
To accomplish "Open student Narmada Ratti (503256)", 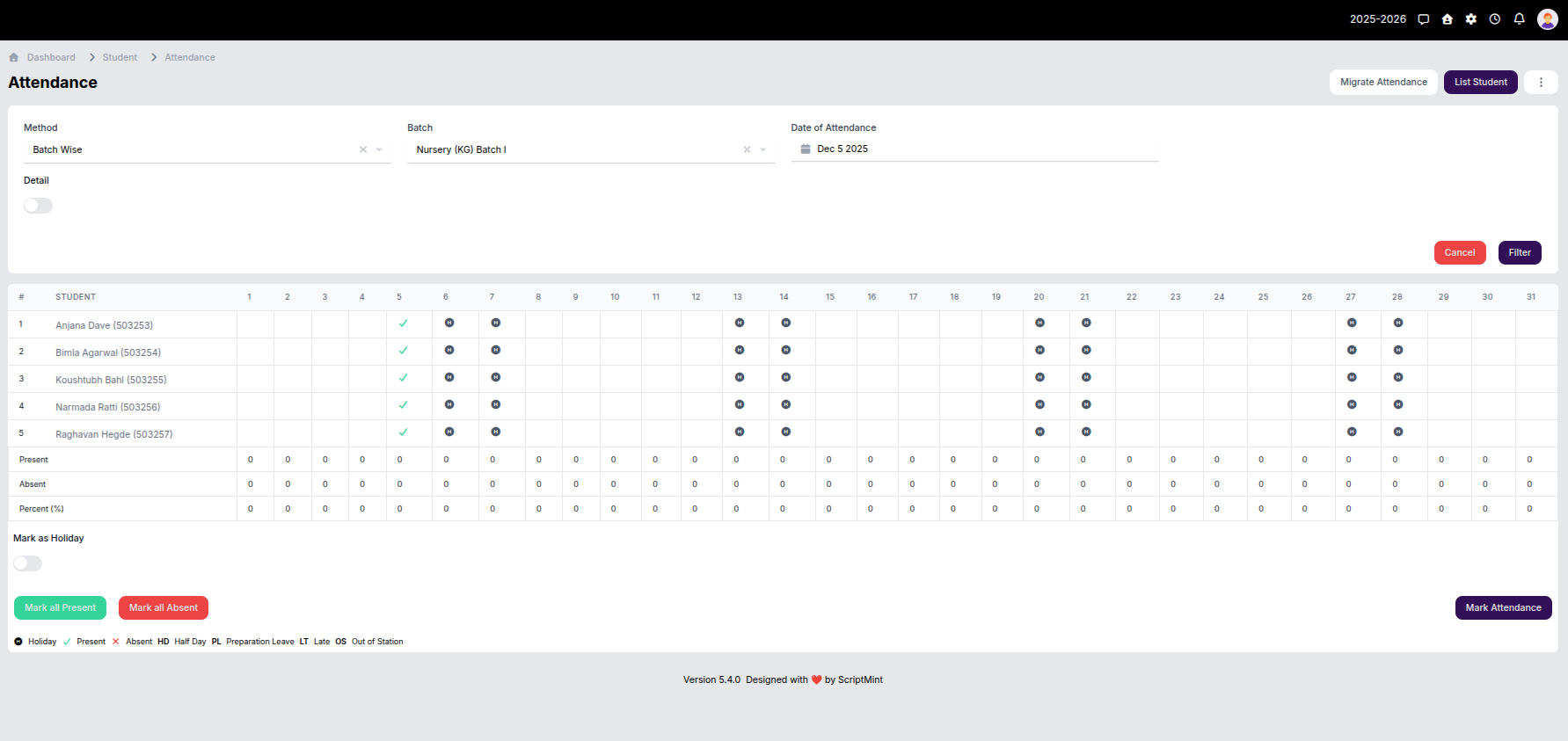I will (x=107, y=407).
